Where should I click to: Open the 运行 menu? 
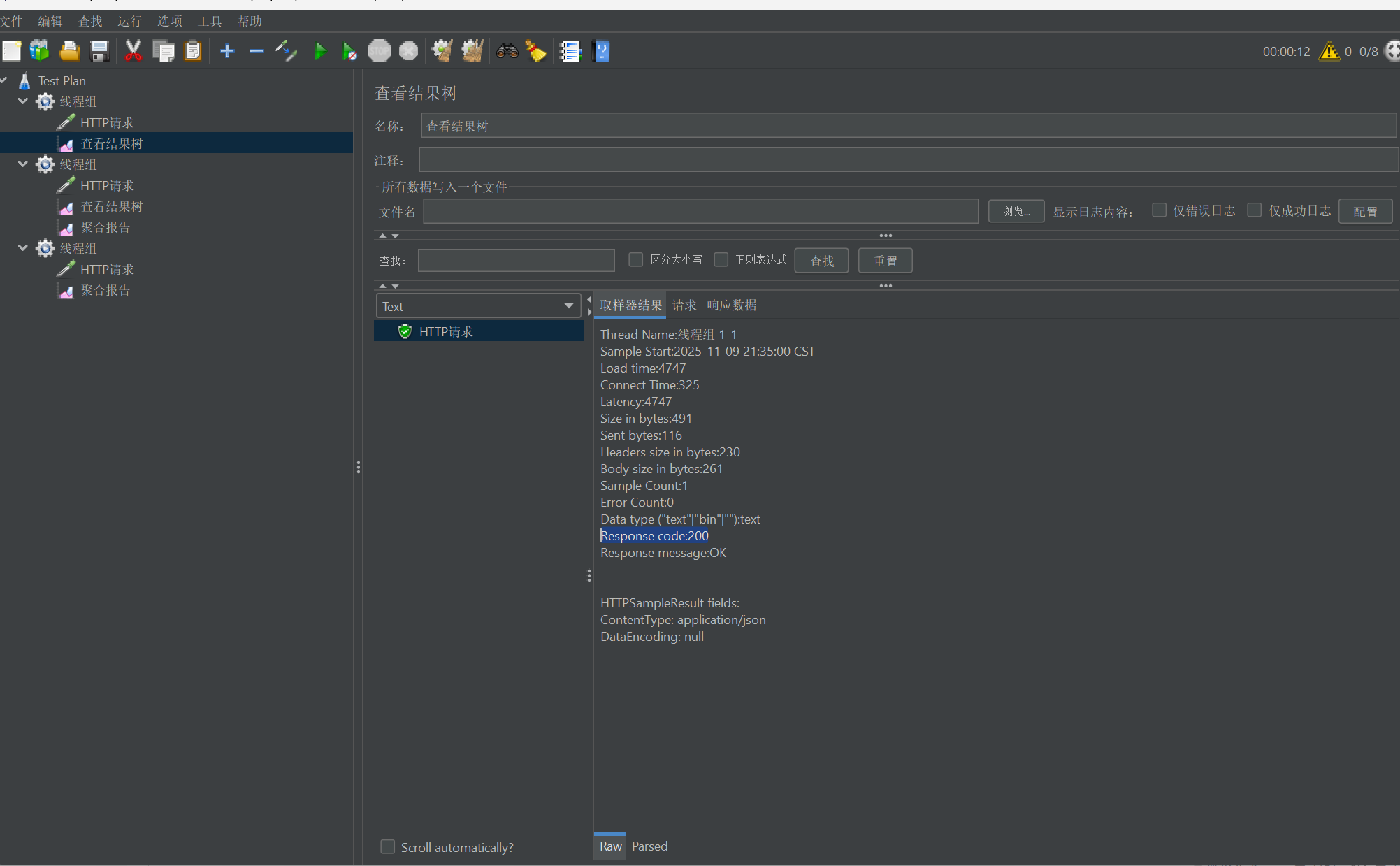click(x=129, y=22)
